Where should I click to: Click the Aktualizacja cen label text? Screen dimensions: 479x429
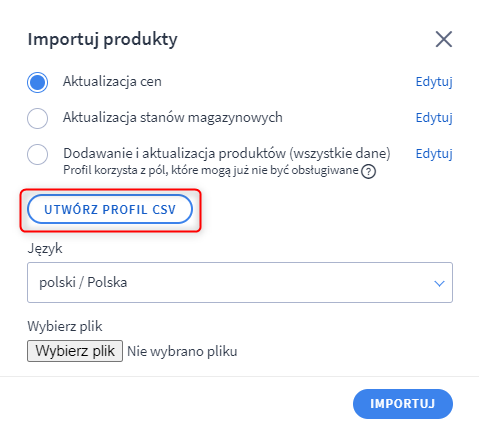(112, 82)
